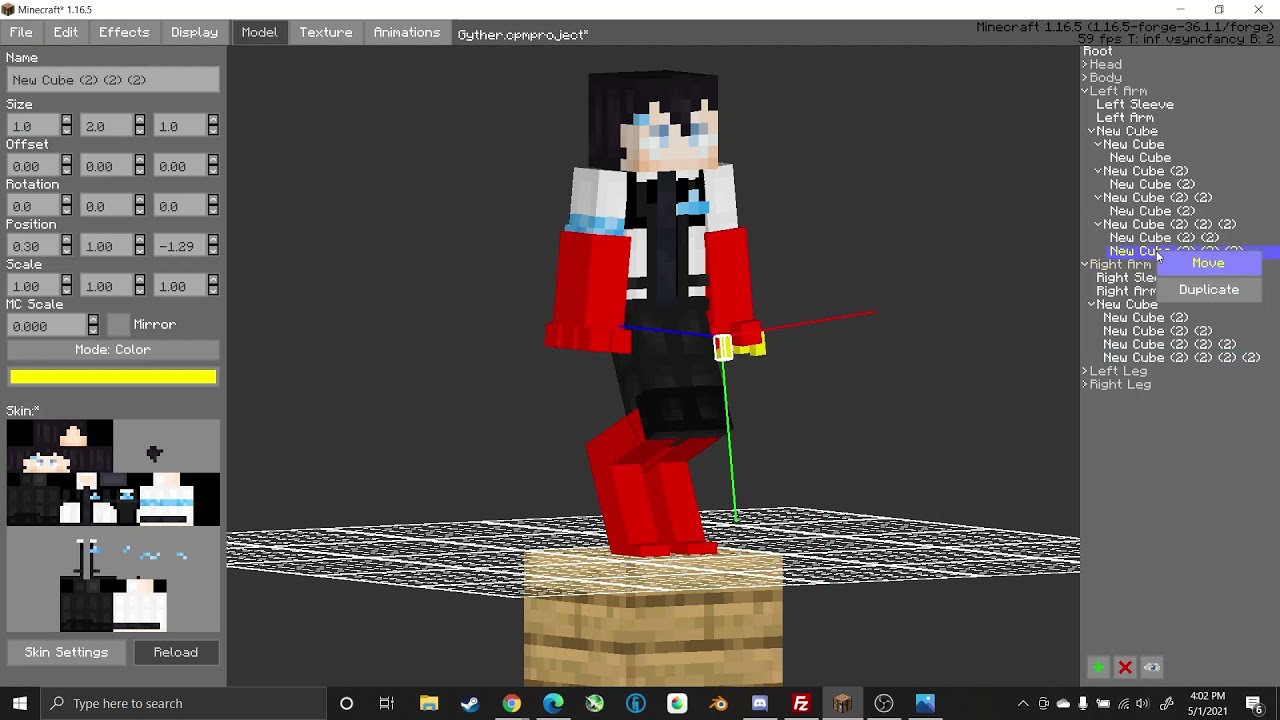Open the File menu
Image resolution: width=1280 pixels, height=720 pixels.
(21, 33)
